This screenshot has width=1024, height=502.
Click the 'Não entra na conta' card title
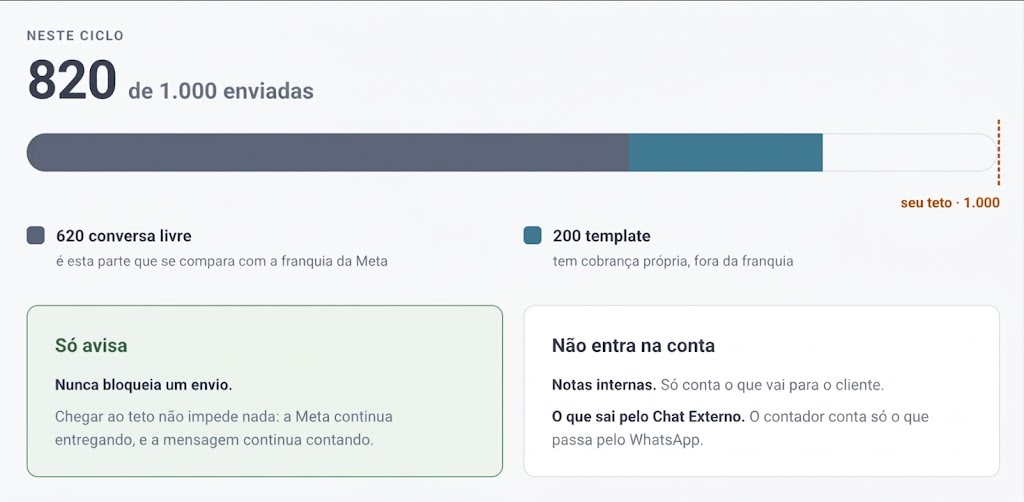pyautogui.click(x=633, y=345)
